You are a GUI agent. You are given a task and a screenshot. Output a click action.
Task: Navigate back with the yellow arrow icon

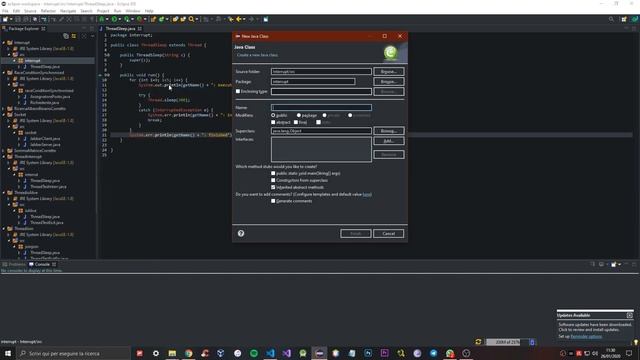(239, 19)
